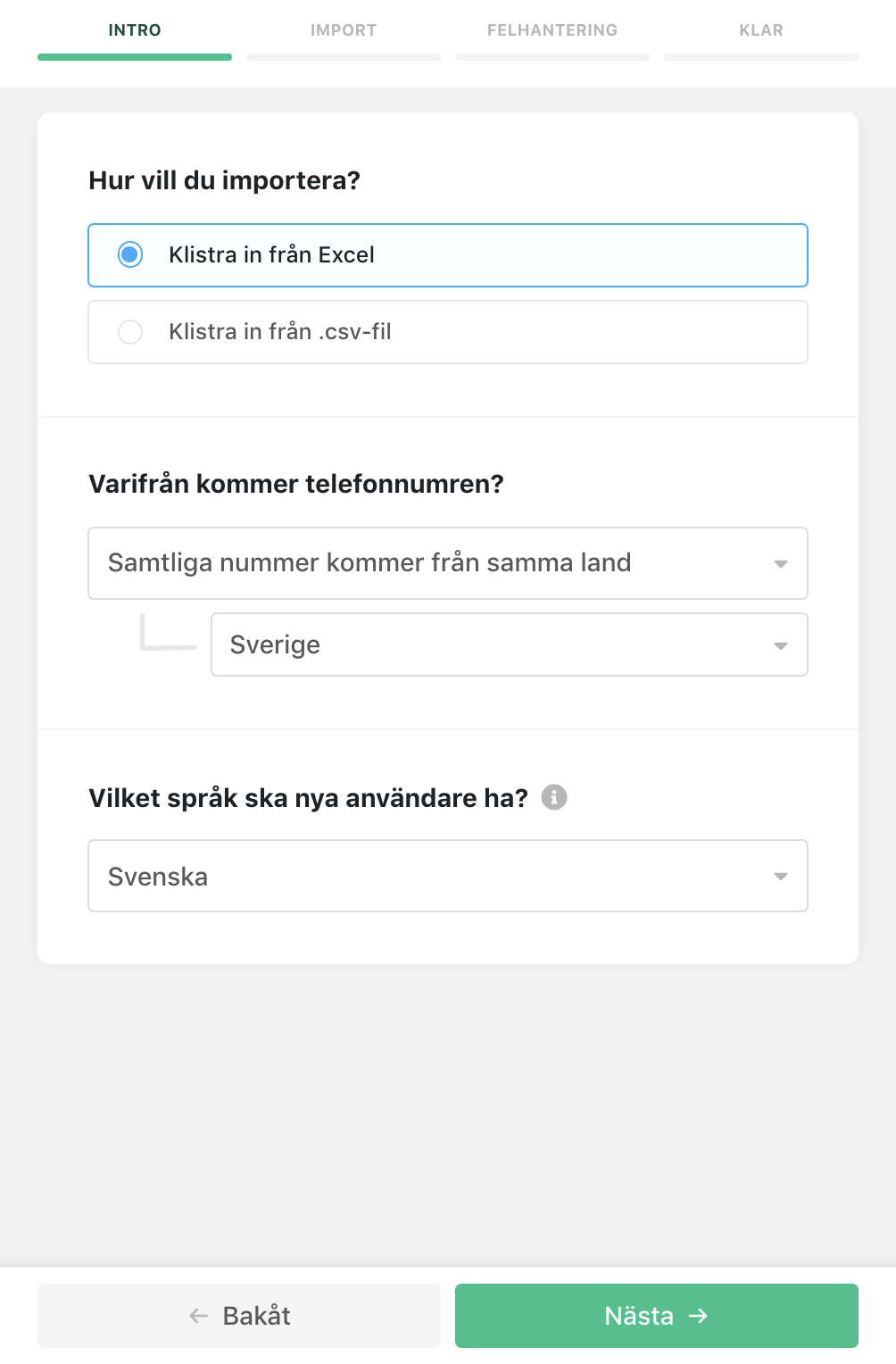This screenshot has height=1364, width=896.
Task: Click caret arrow of phone number origin dropdown
Action: point(781,564)
